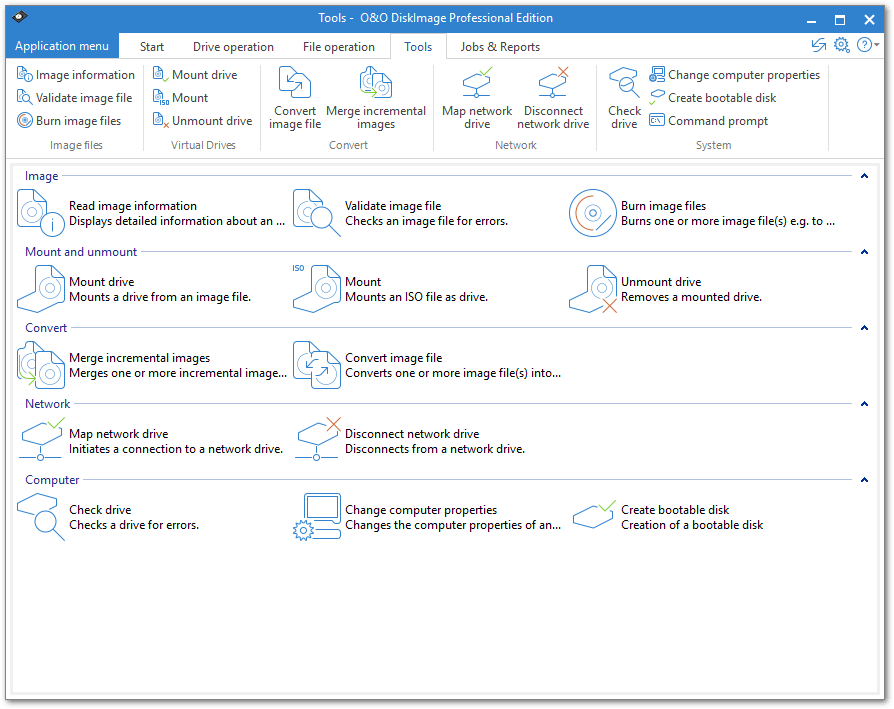The image size is (894, 709).
Task: Switch to Jobs & Reports tab
Action: coord(500,47)
